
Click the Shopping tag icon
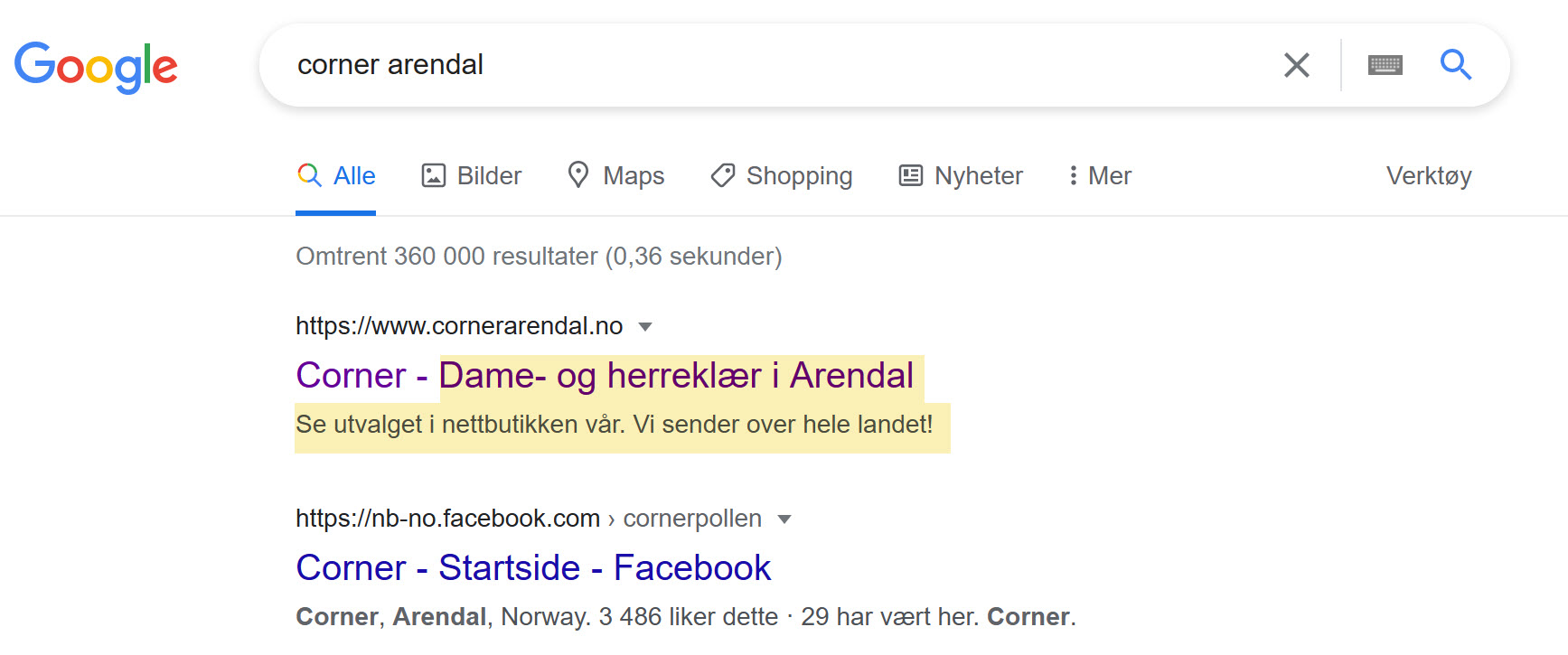pyautogui.click(x=721, y=174)
